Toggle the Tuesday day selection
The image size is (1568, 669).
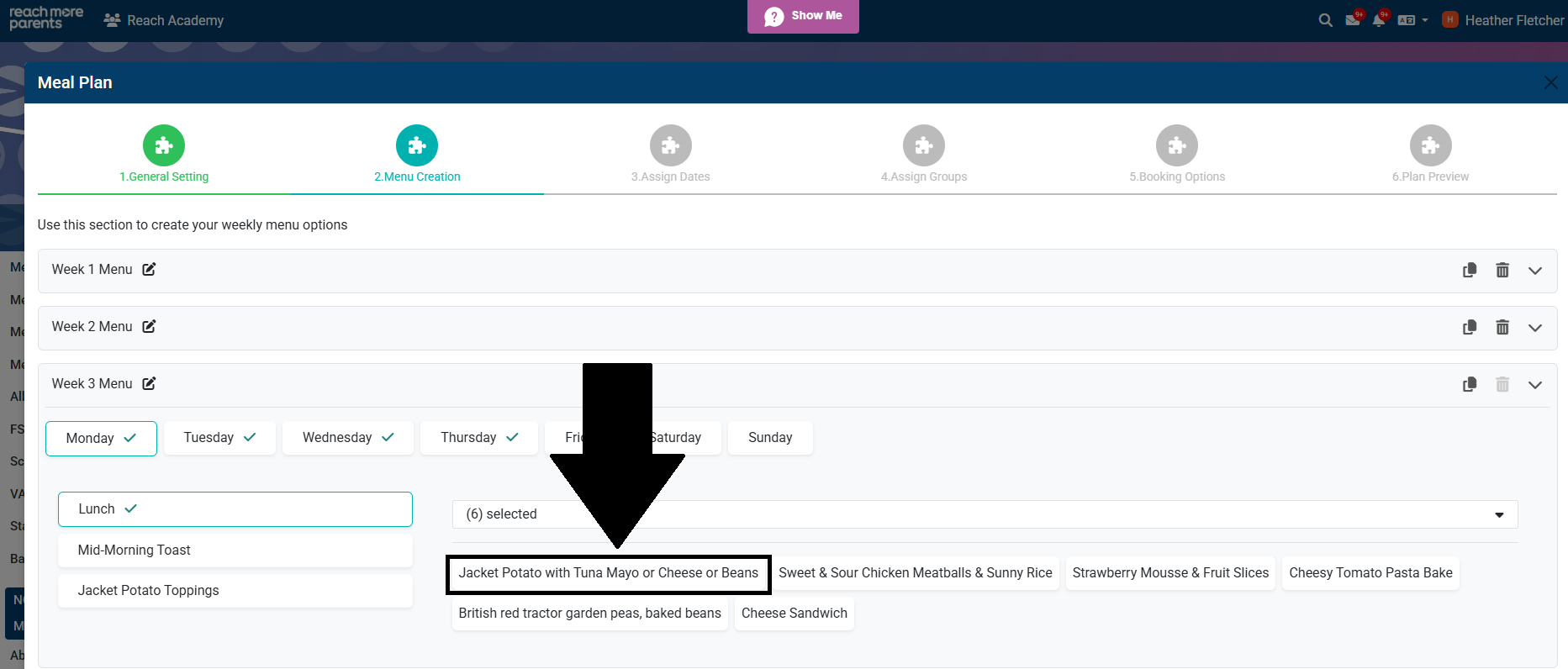click(x=219, y=438)
